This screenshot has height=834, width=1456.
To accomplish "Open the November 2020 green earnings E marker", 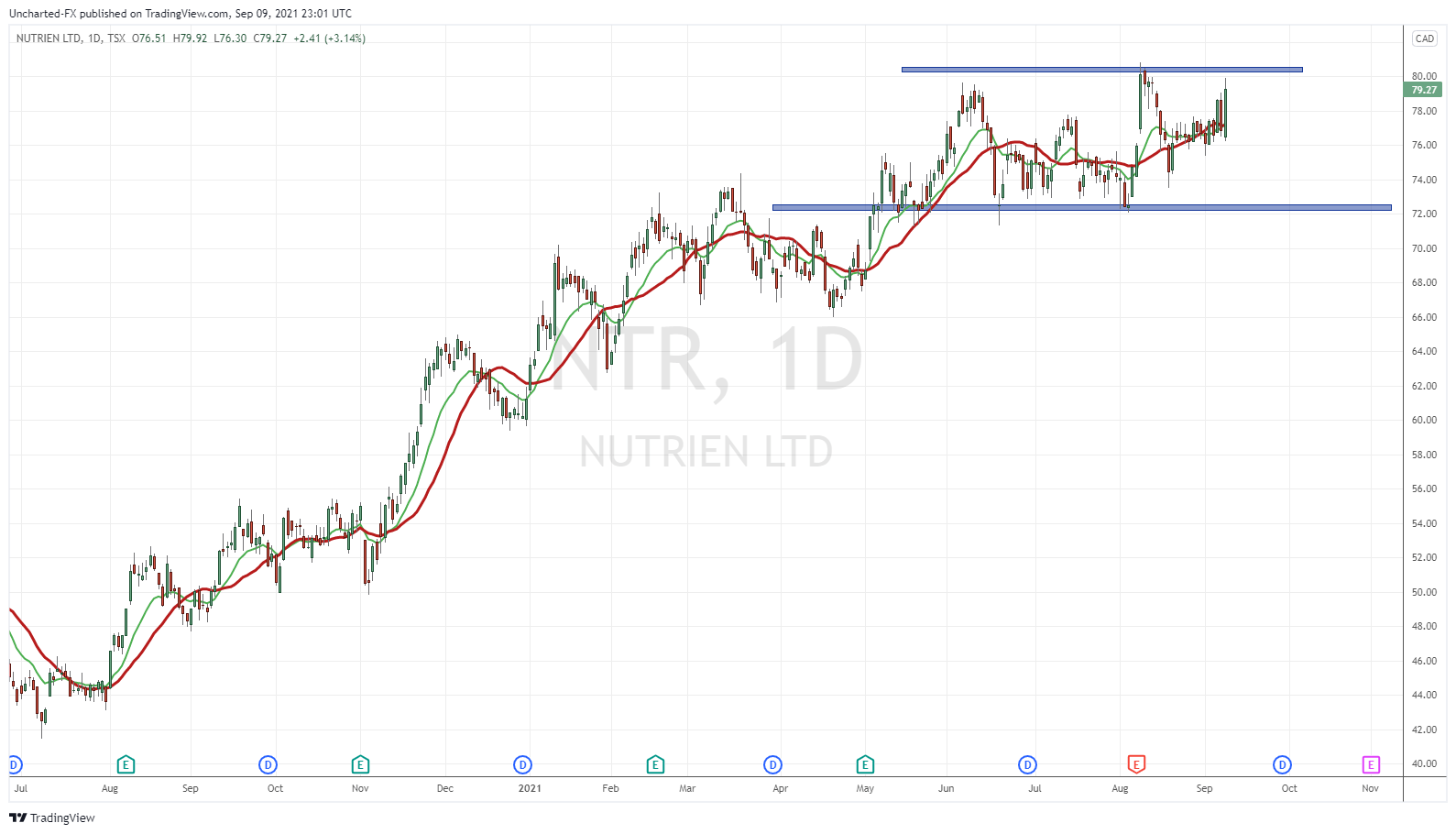I will [x=361, y=764].
